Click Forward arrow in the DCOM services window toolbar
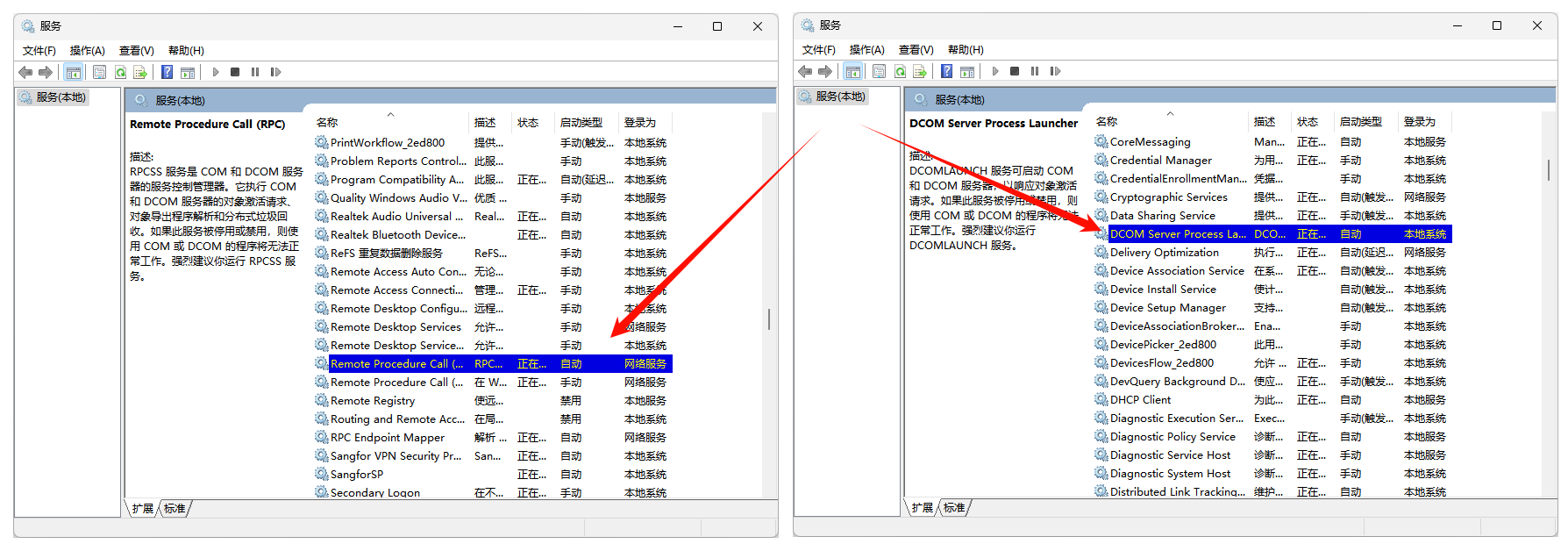 tap(825, 71)
